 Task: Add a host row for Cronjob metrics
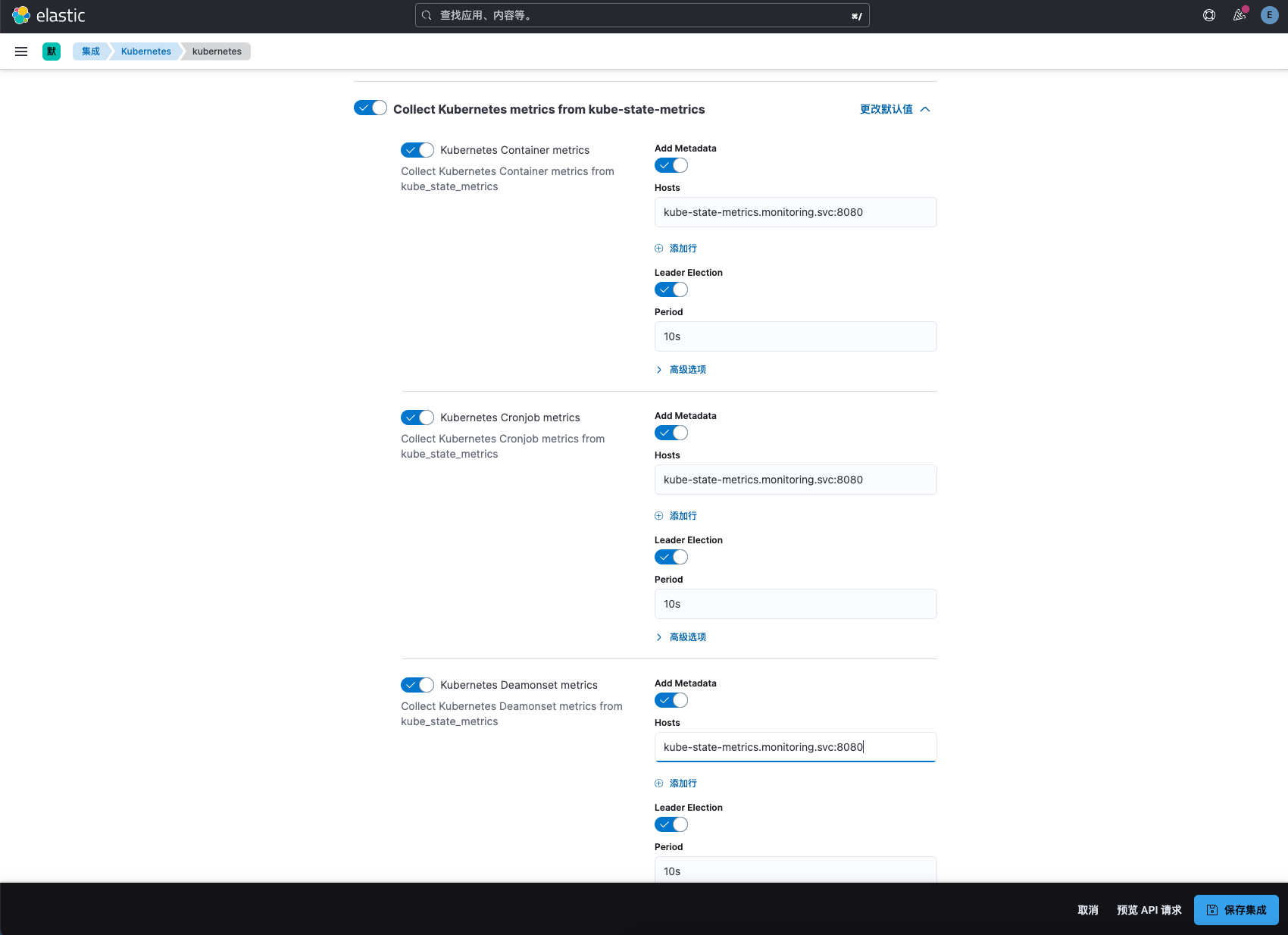[x=676, y=516]
